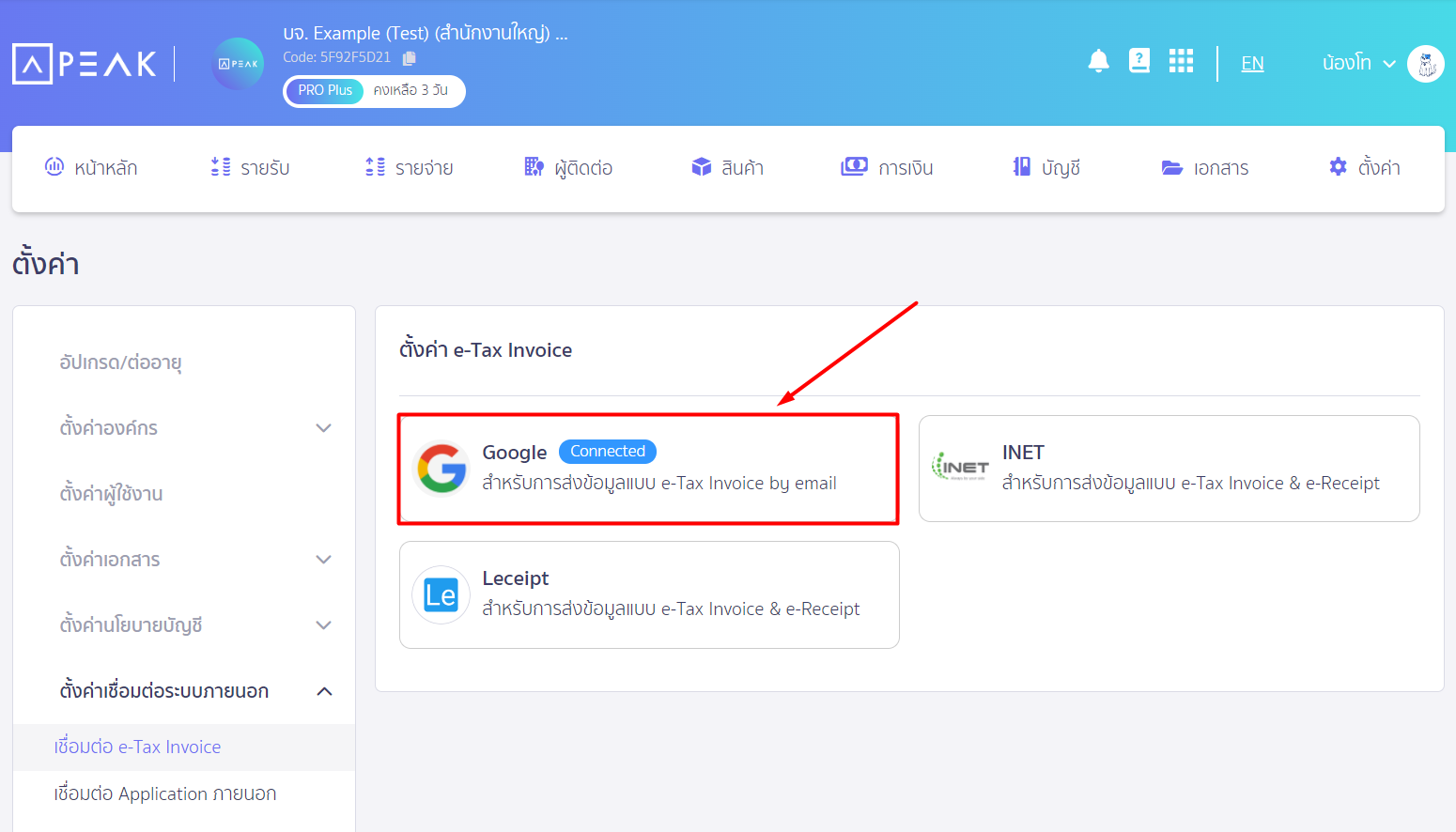
Task: Switch language via the EN link
Action: 1252,63
